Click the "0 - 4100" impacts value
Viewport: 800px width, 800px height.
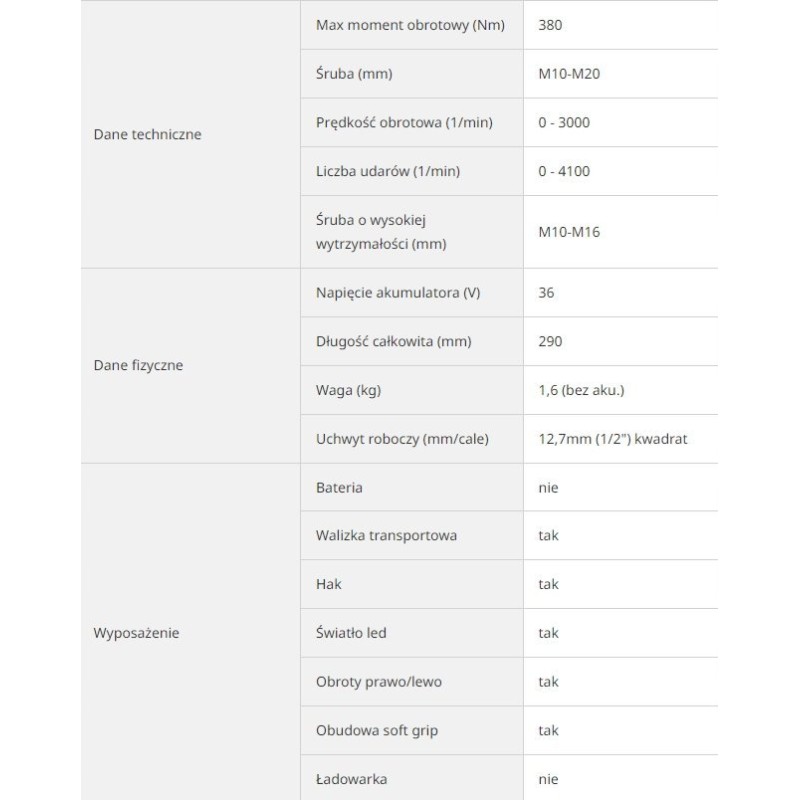pos(564,171)
